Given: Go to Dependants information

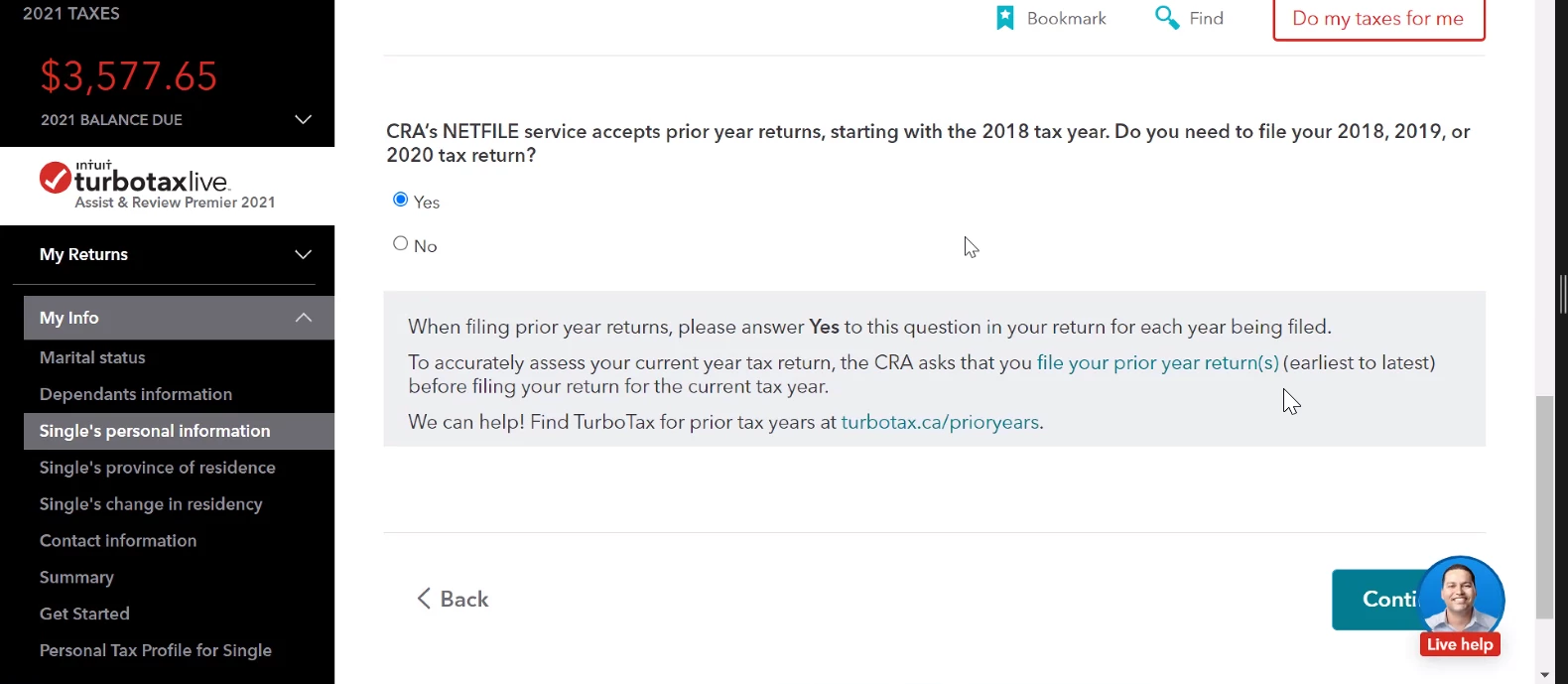Looking at the screenshot, I should coord(136,394).
